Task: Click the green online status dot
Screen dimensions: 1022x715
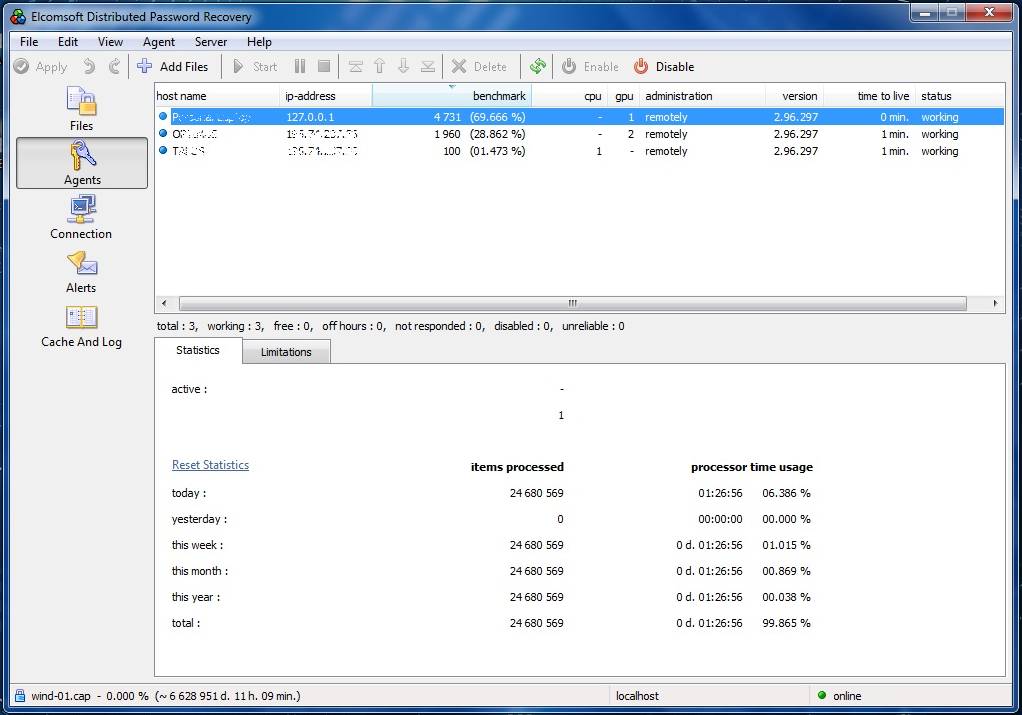Action: click(x=822, y=695)
